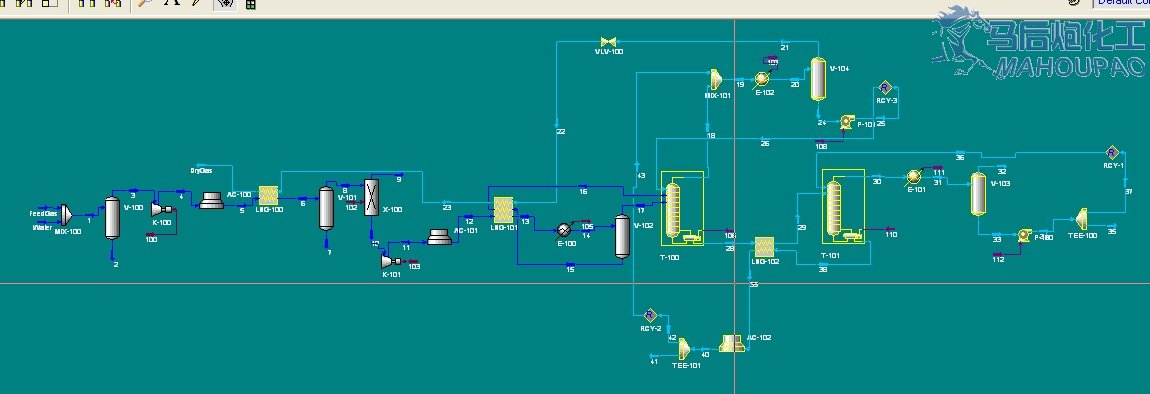The width and height of the screenshot is (1150, 394).
Task: Click the AC-100 air cooler
Action: [x=211, y=200]
